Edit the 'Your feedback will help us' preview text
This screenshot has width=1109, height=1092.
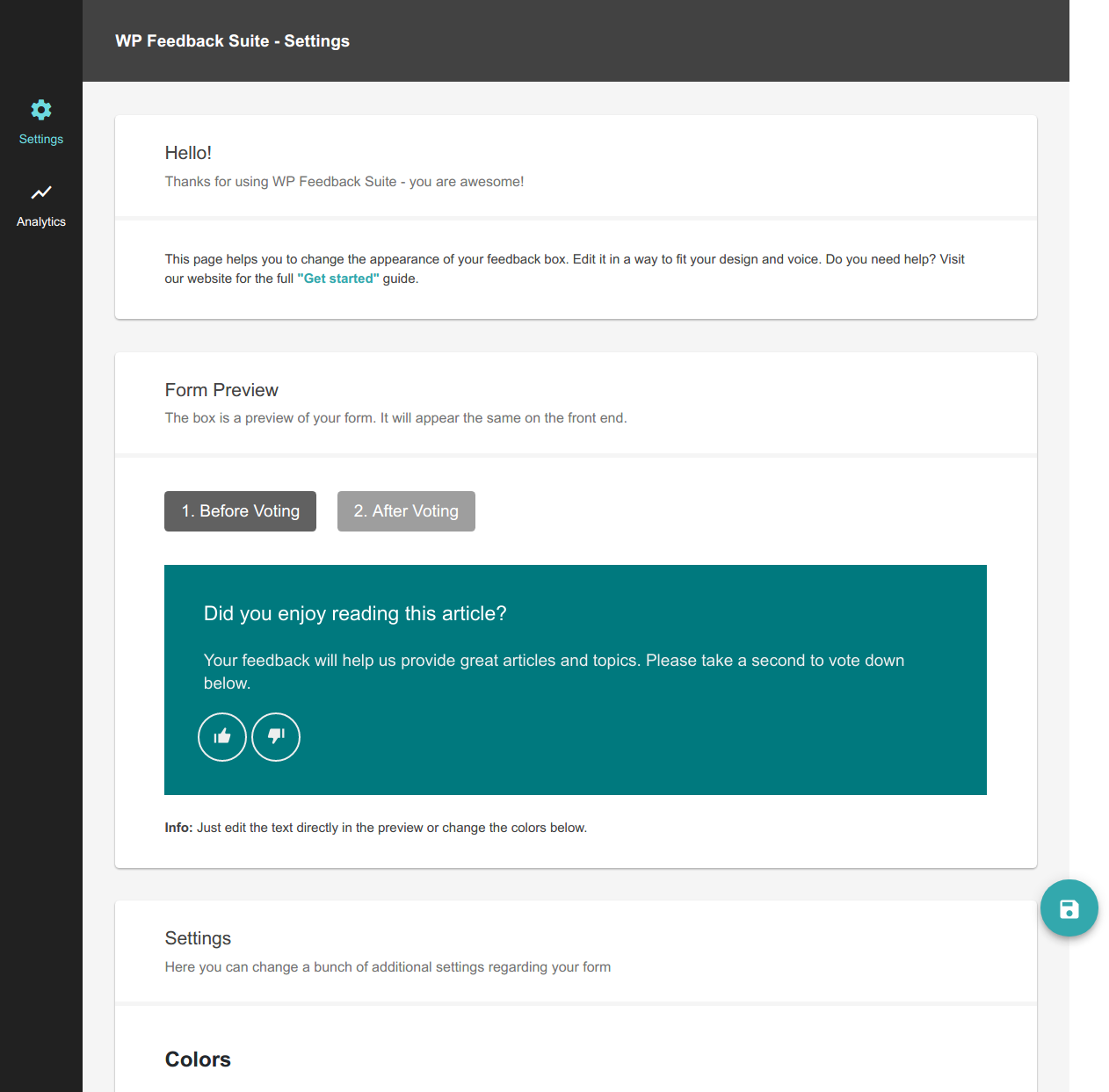(554, 671)
